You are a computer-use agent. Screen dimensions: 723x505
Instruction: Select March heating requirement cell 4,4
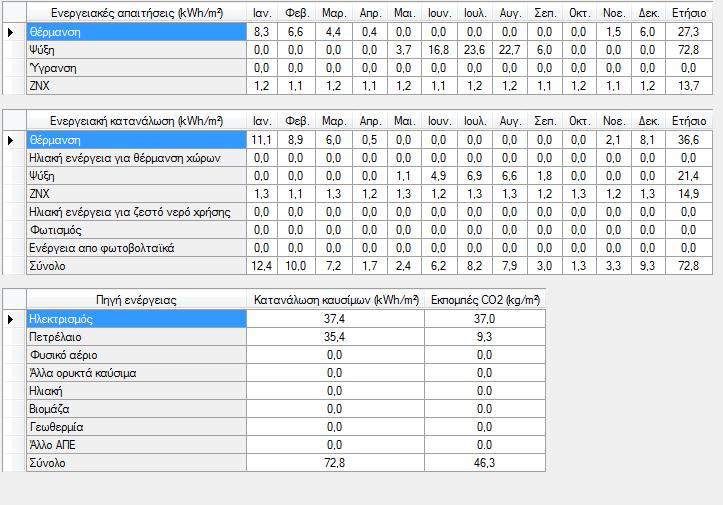pyautogui.click(x=333, y=32)
